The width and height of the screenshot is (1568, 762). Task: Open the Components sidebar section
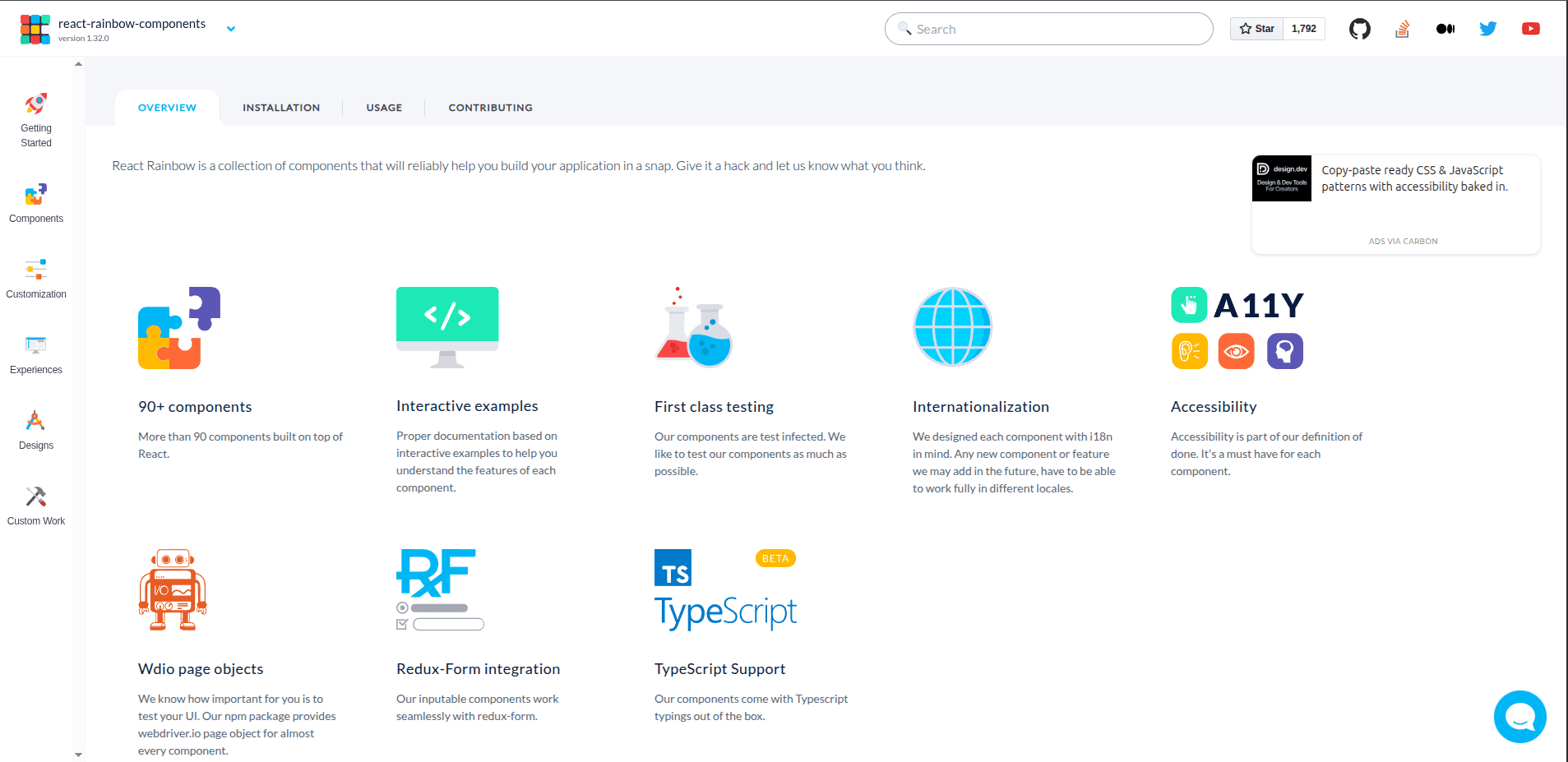point(36,204)
